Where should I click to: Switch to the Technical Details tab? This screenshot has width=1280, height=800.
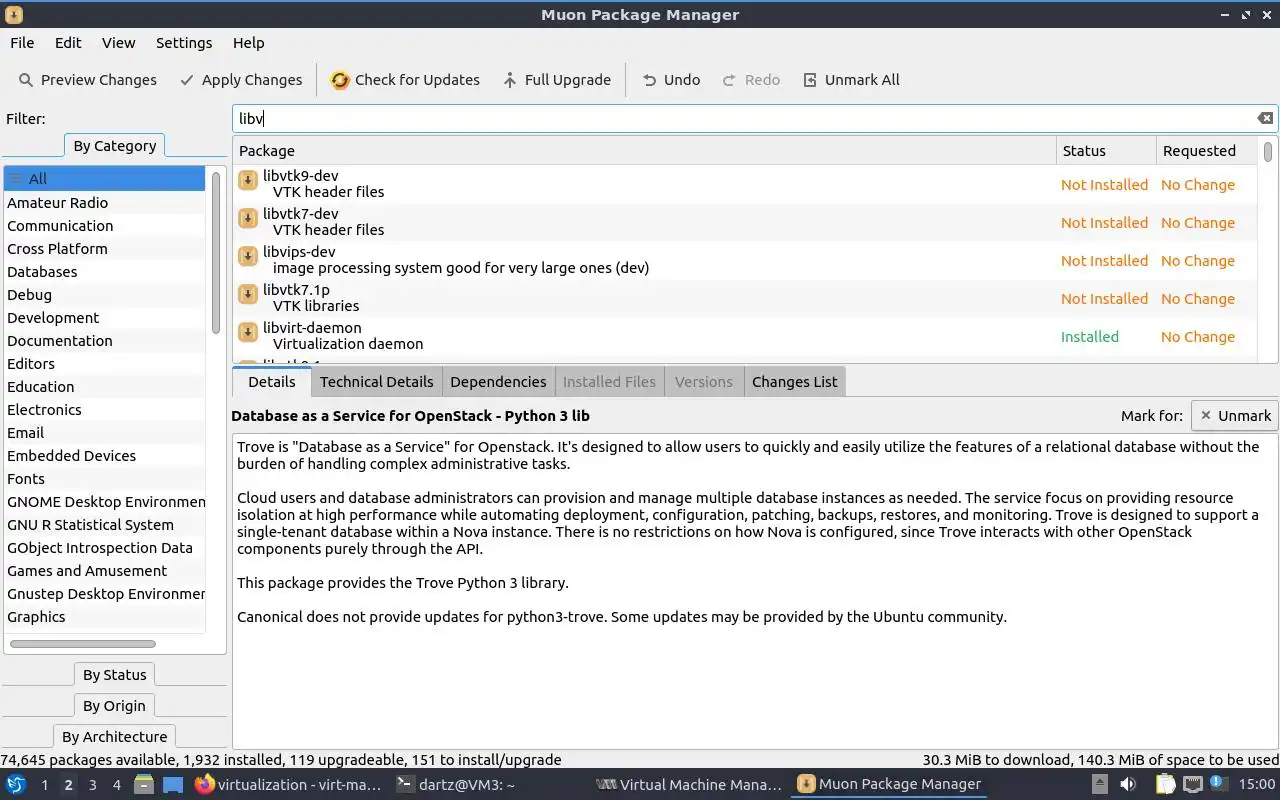[x=376, y=382]
